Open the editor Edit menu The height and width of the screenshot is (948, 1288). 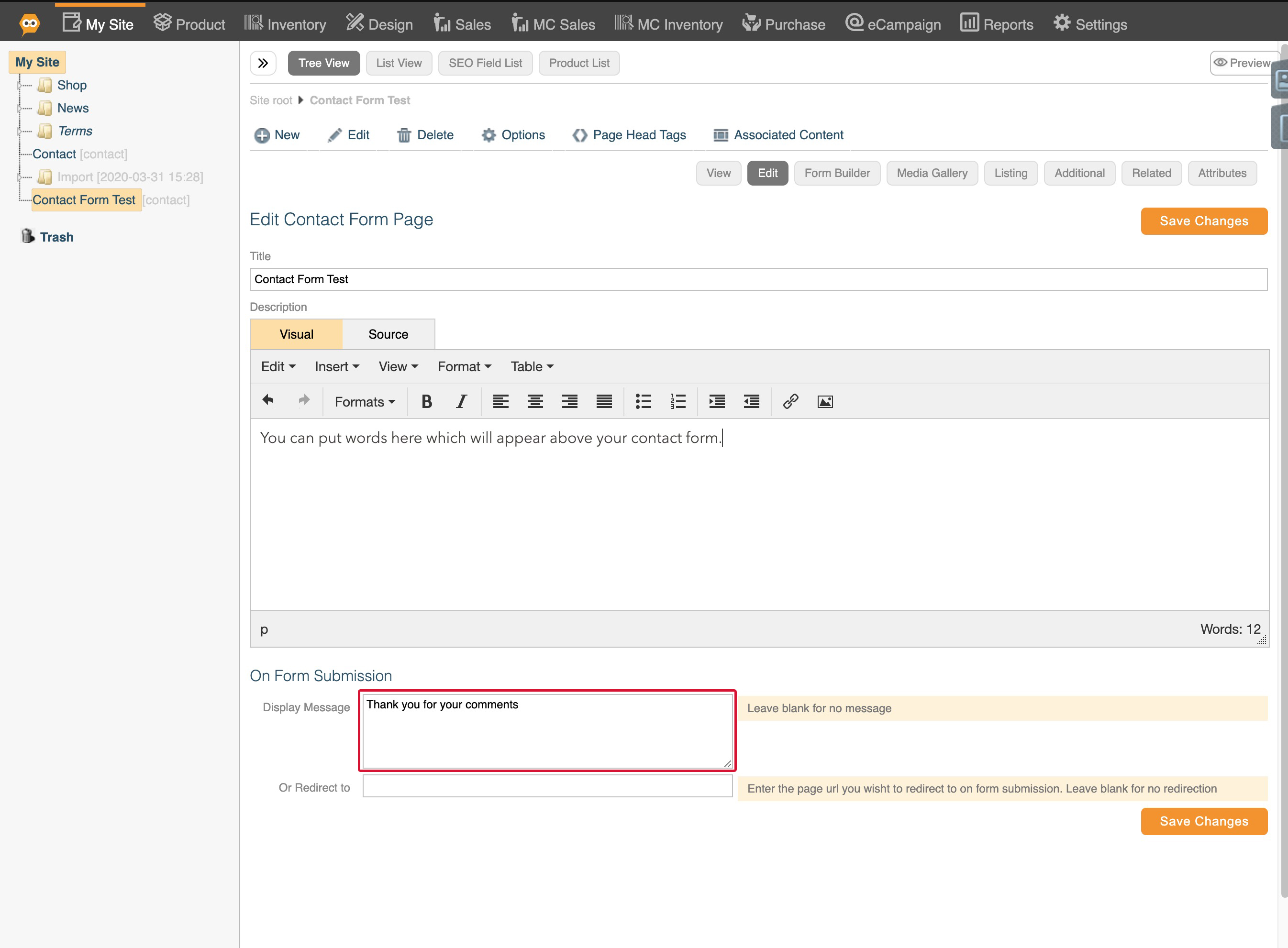(x=278, y=367)
